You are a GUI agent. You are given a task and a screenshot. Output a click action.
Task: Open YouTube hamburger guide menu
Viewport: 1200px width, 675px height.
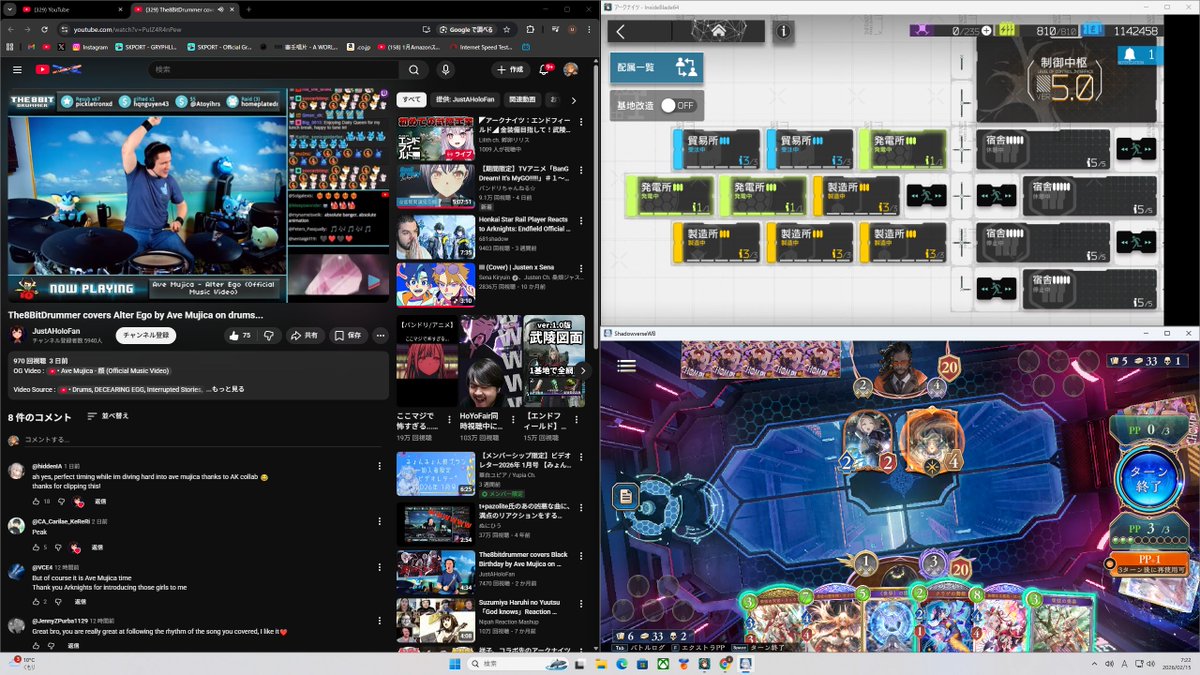click(17, 70)
